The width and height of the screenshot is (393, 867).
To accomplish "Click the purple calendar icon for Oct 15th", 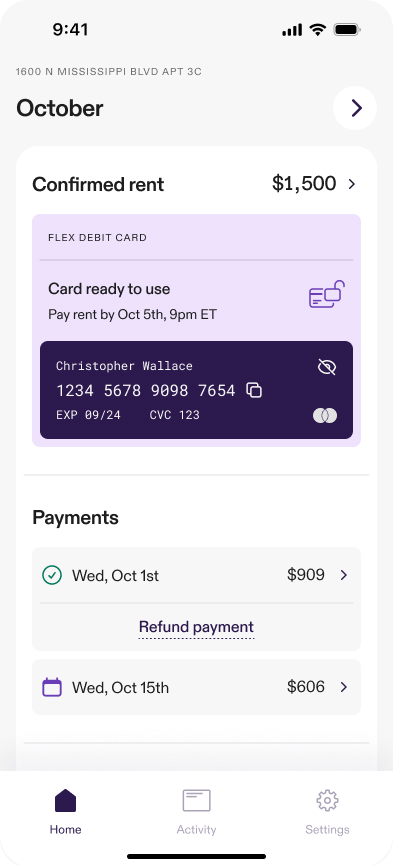I will pyautogui.click(x=52, y=687).
